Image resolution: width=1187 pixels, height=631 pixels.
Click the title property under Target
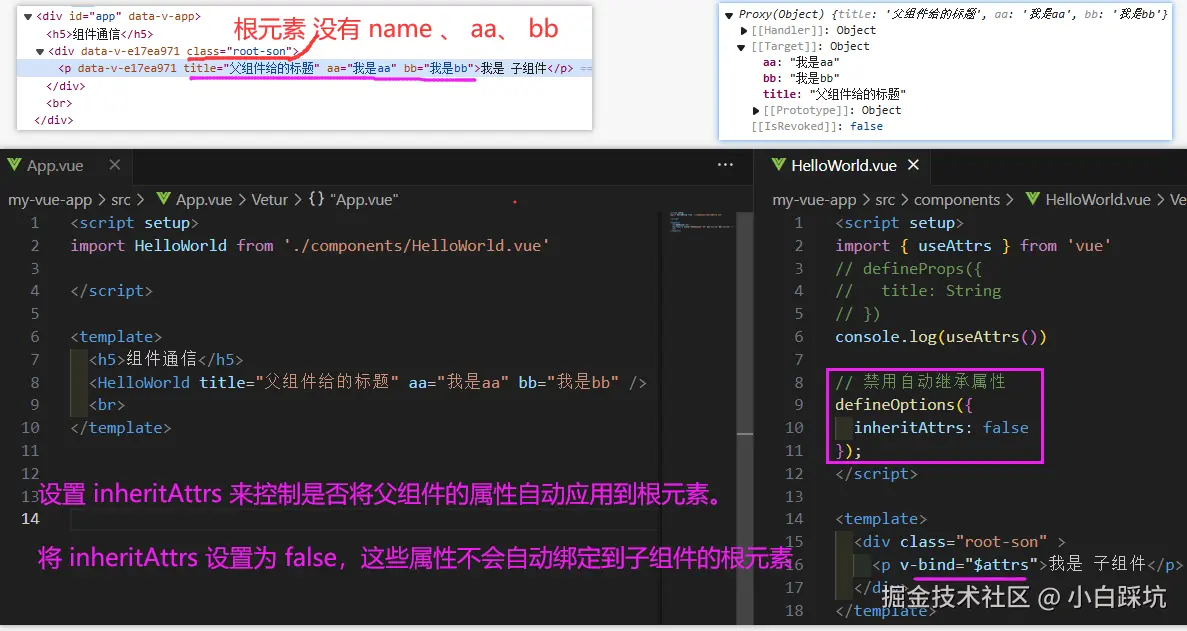coord(834,94)
